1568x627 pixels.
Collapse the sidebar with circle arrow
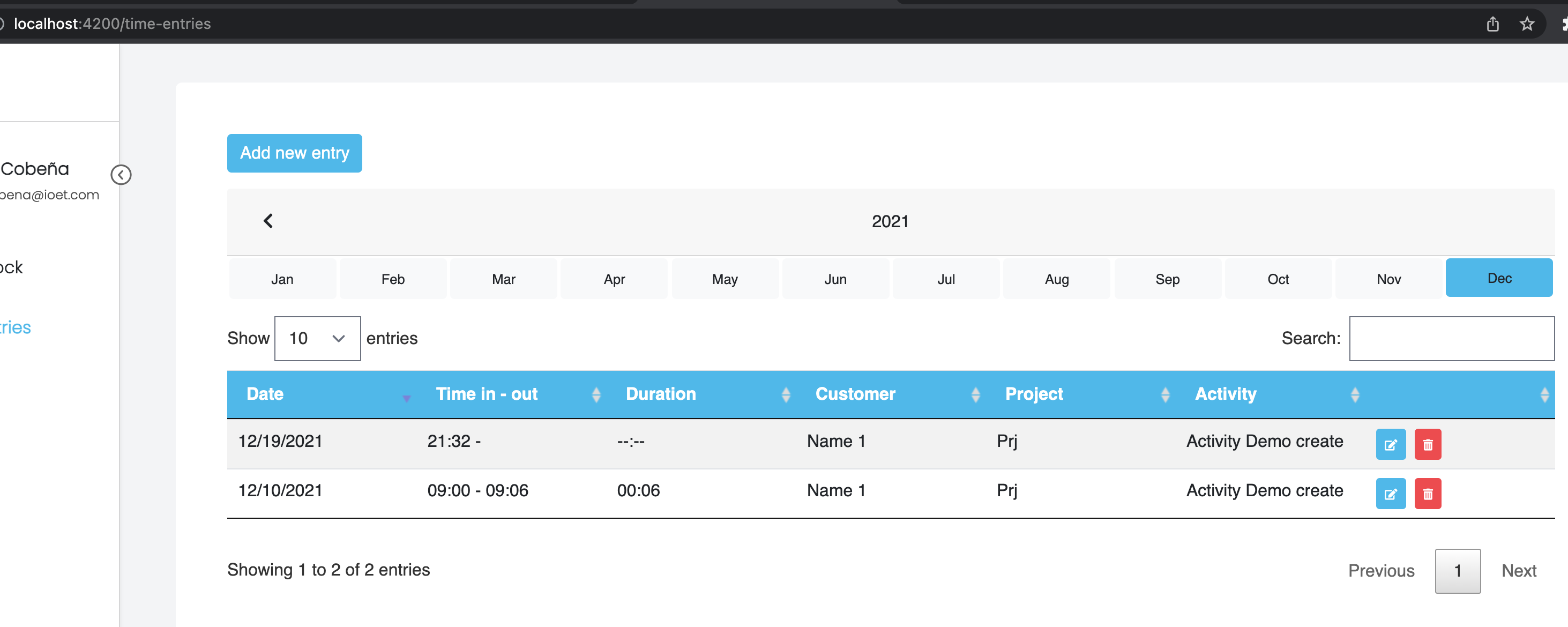[121, 175]
